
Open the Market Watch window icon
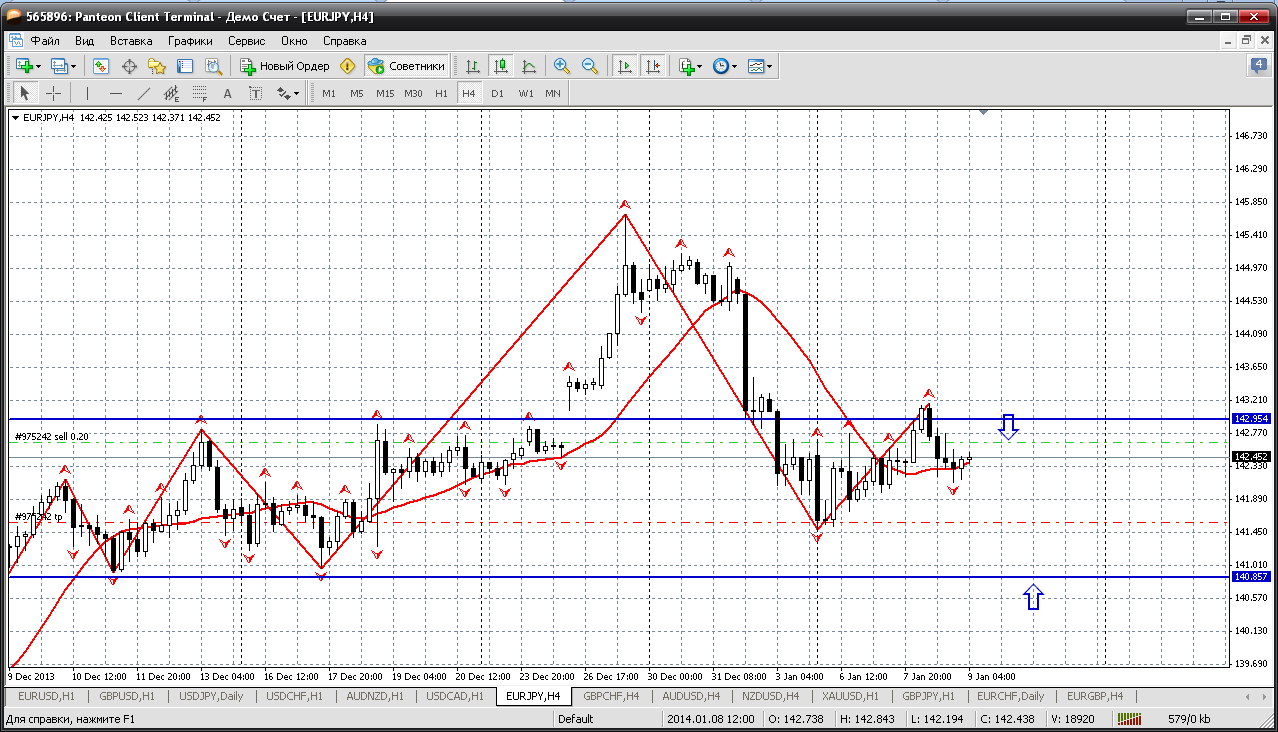101,66
